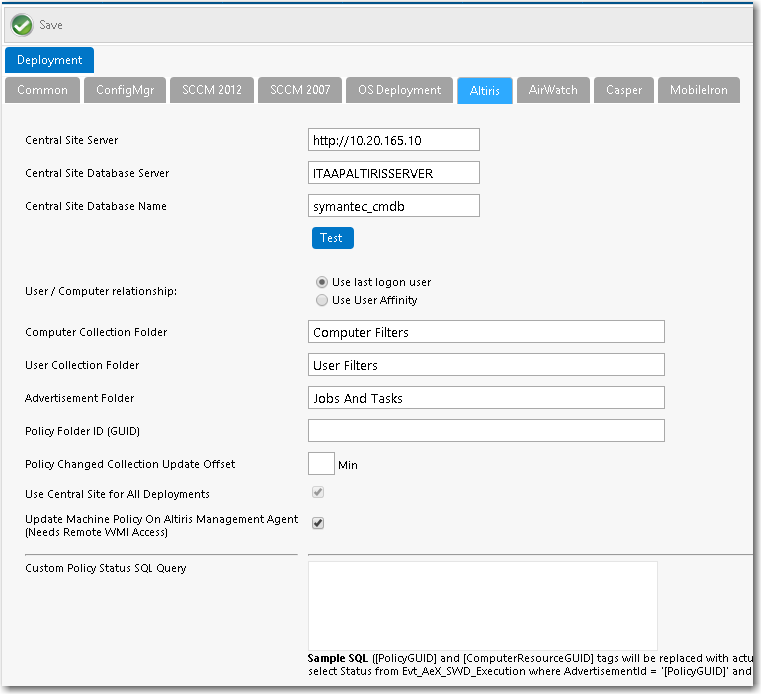Toggle Update Machine Policy On Altiris checkbox

coord(318,523)
